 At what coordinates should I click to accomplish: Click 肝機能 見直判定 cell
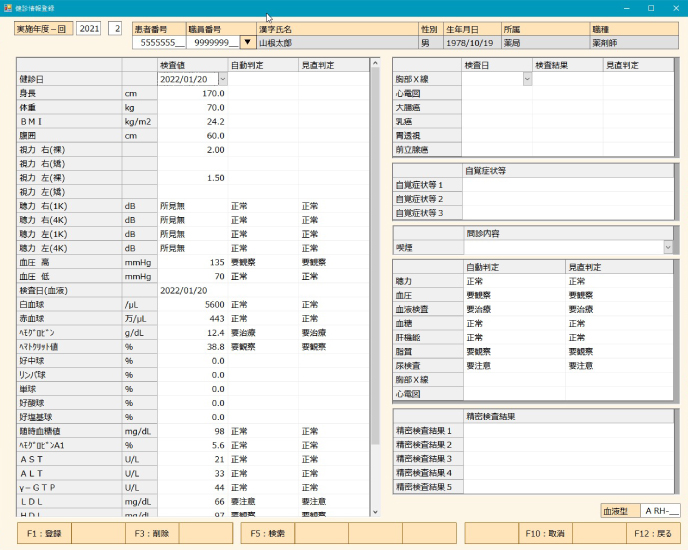(619, 338)
